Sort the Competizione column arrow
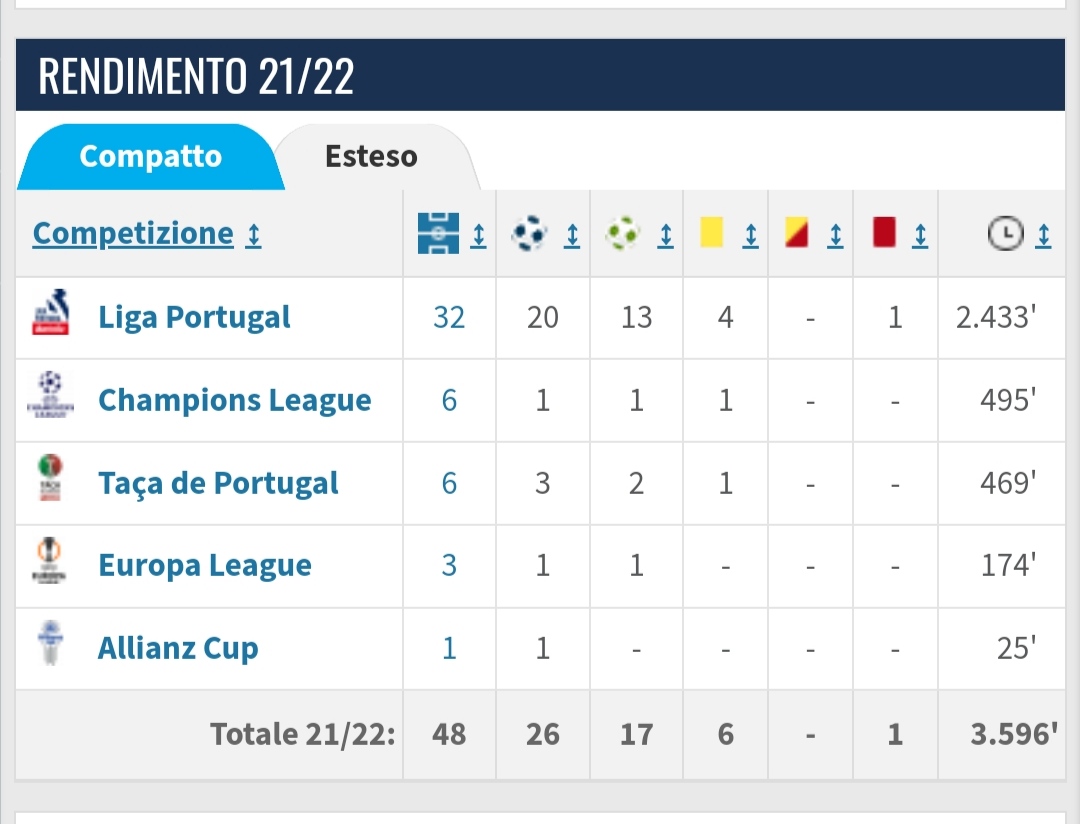Screen dimensions: 1080x824 pos(254,236)
